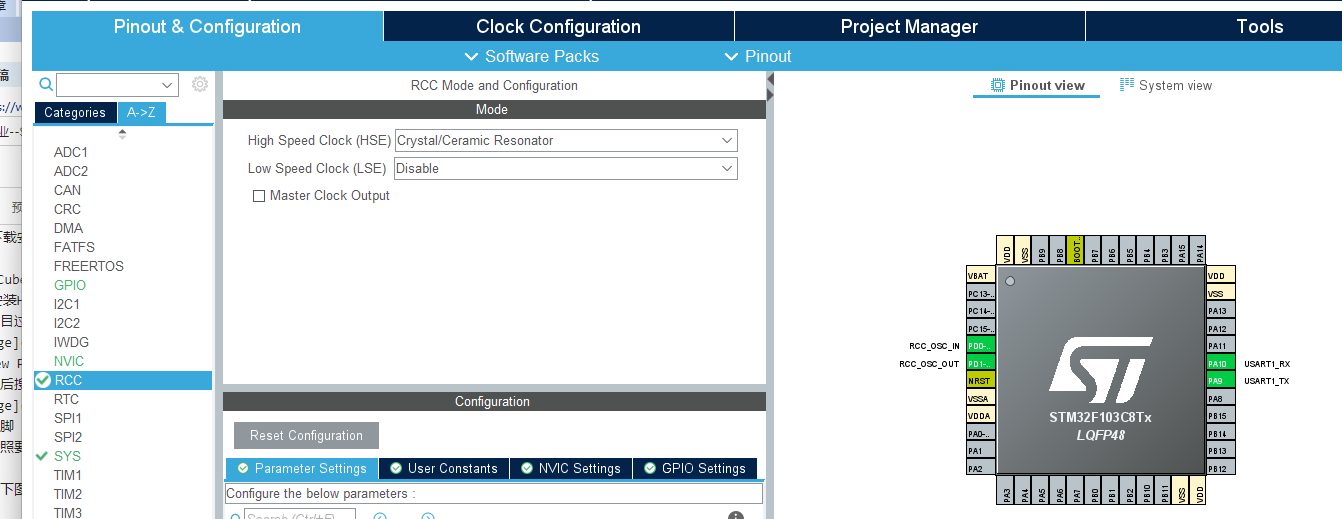Image resolution: width=1342 pixels, height=519 pixels.
Task: Select pin PA1 on chip left side
Action: click(x=981, y=451)
